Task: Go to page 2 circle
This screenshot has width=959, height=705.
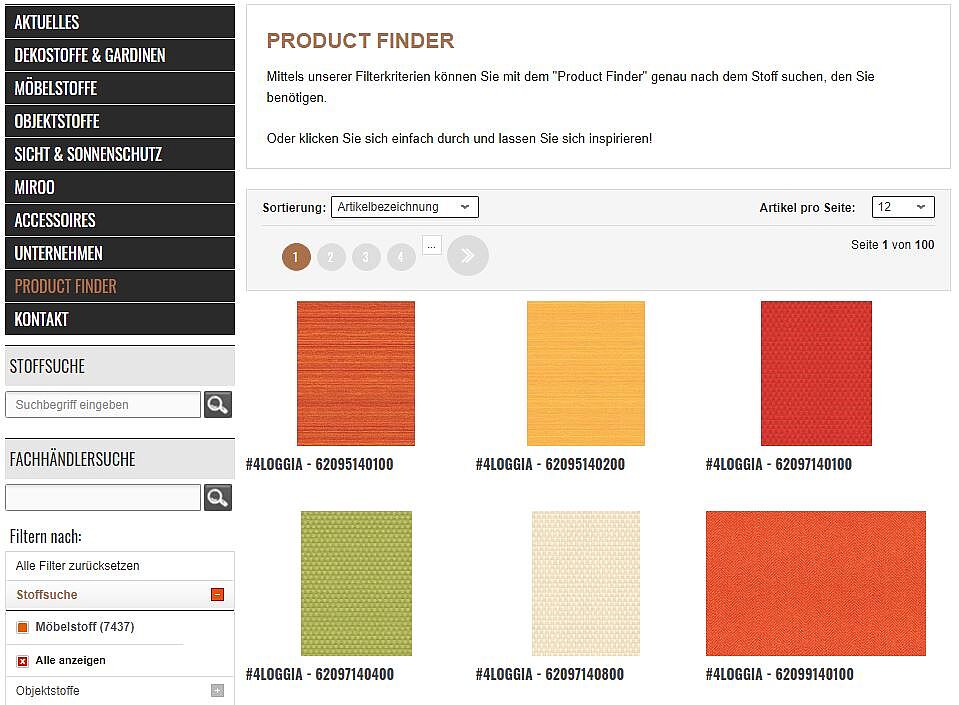Action: [331, 257]
